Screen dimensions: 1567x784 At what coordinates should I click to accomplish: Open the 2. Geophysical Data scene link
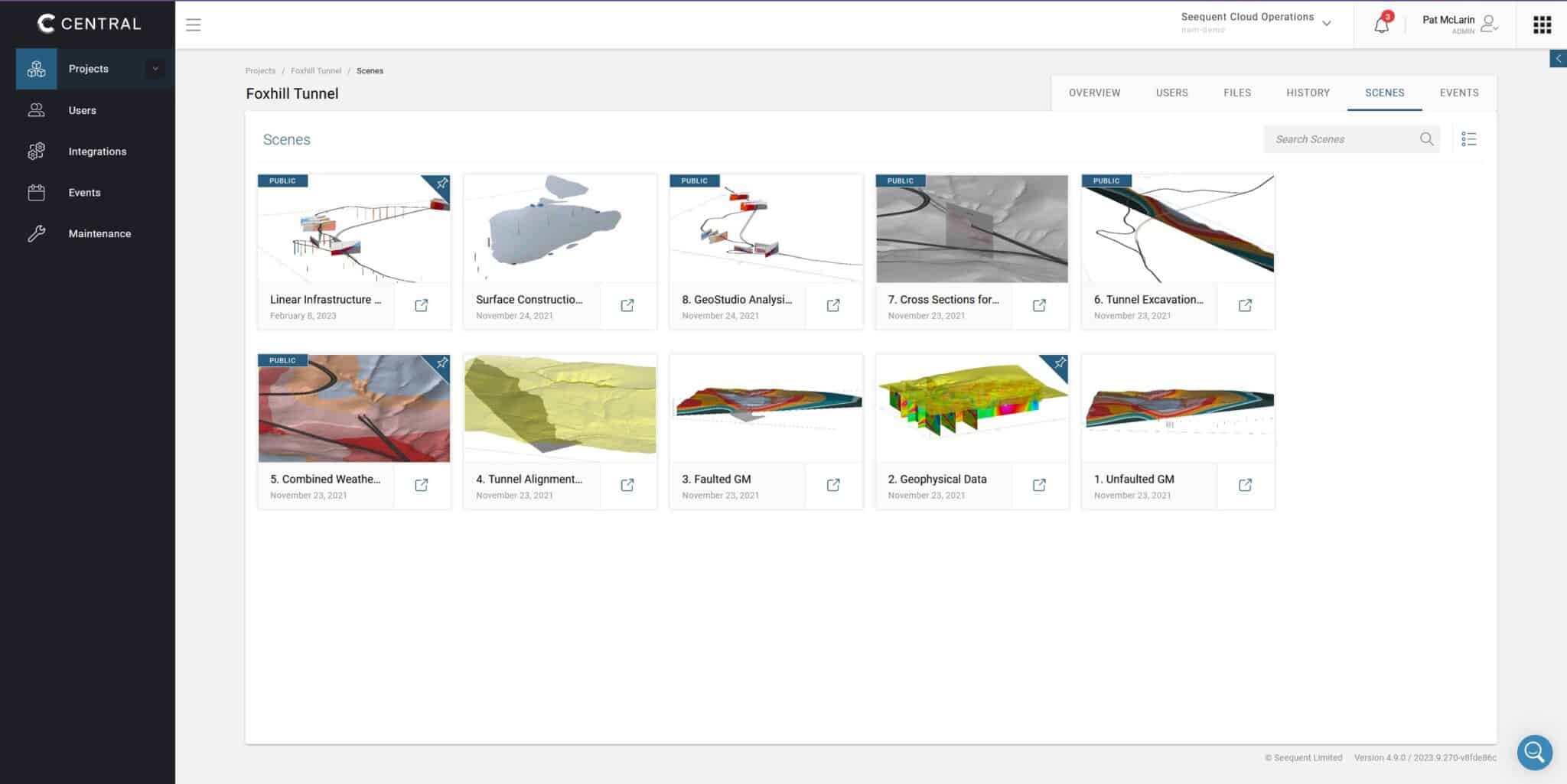(x=1038, y=485)
